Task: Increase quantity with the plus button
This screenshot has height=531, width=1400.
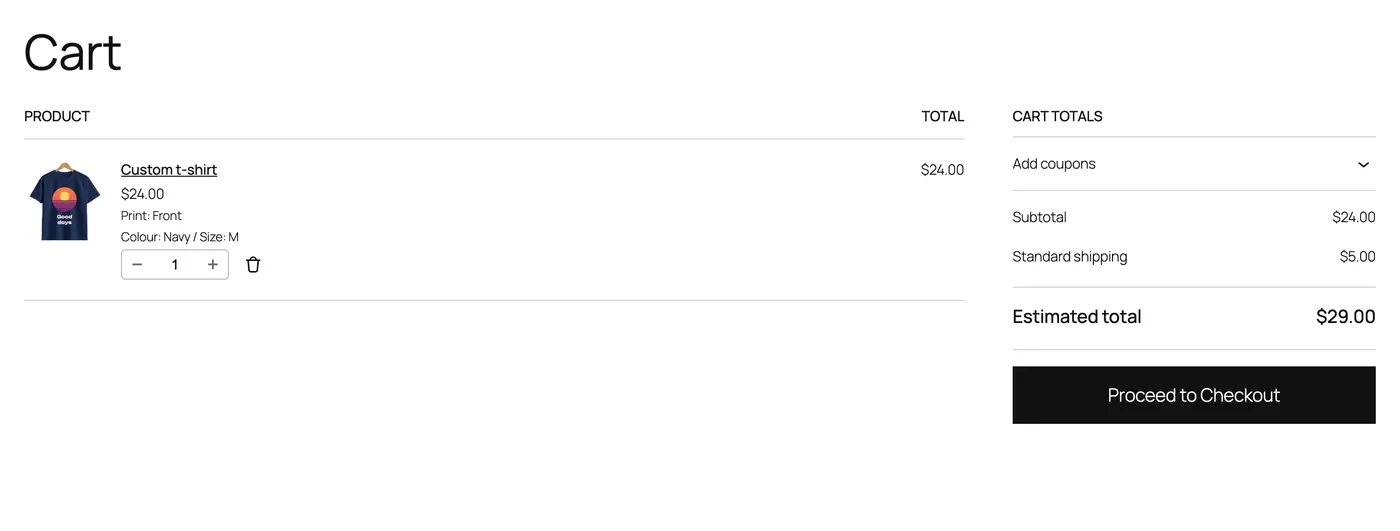Action: 212,265
